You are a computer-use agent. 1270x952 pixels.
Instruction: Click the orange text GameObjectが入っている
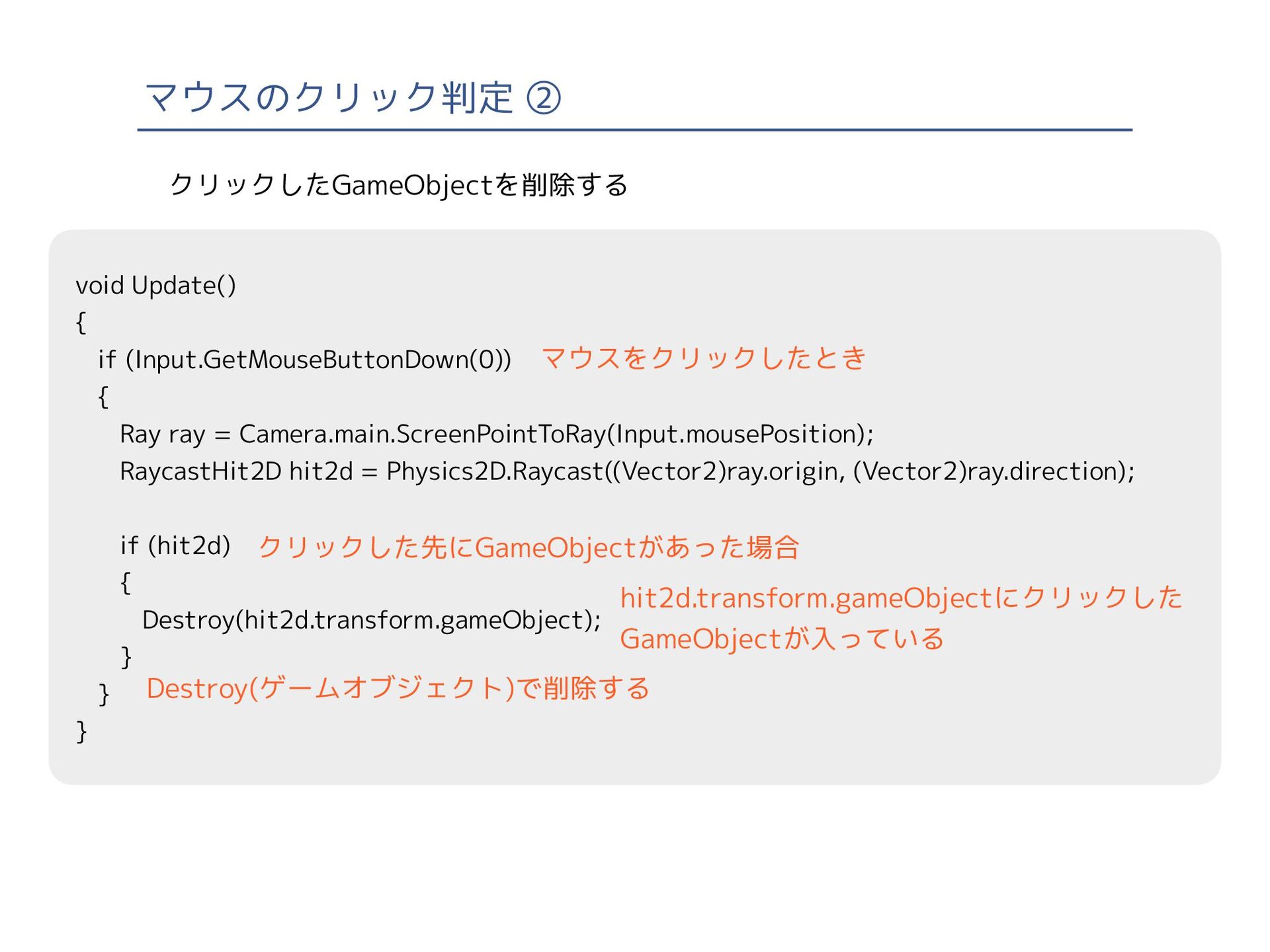782,639
